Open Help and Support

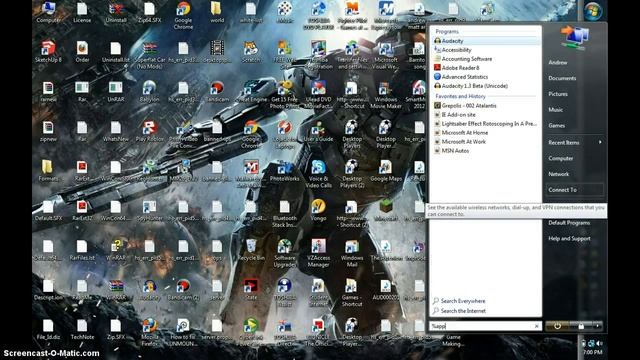569,238
